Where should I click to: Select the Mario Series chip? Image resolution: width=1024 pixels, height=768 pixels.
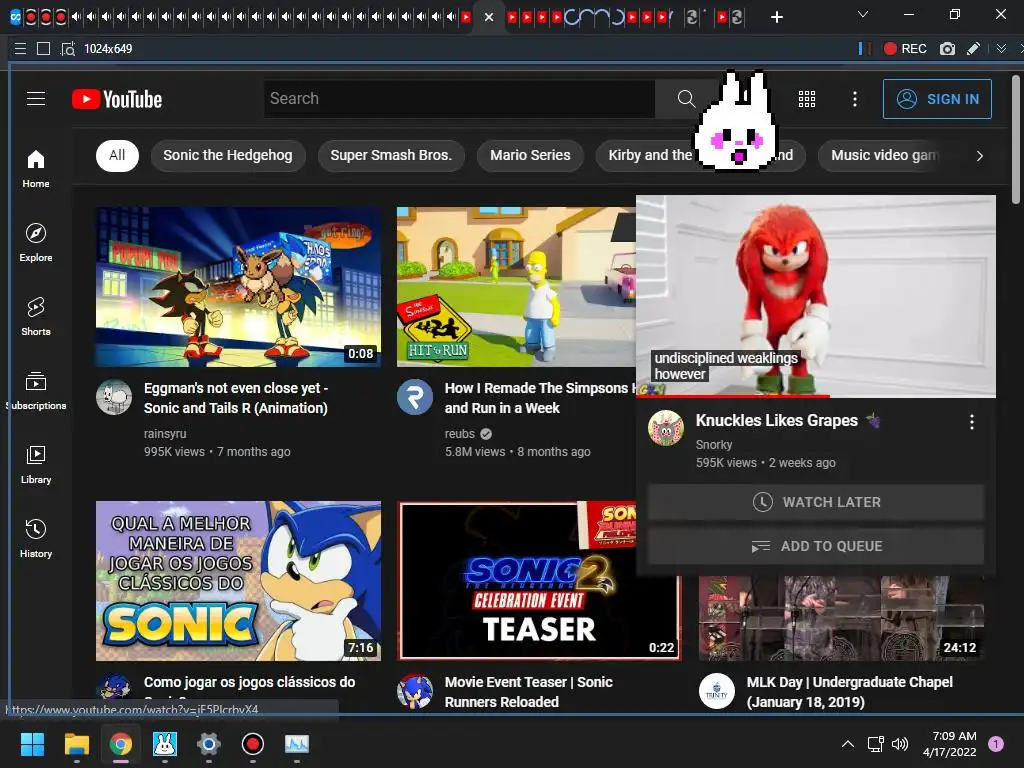(x=530, y=155)
